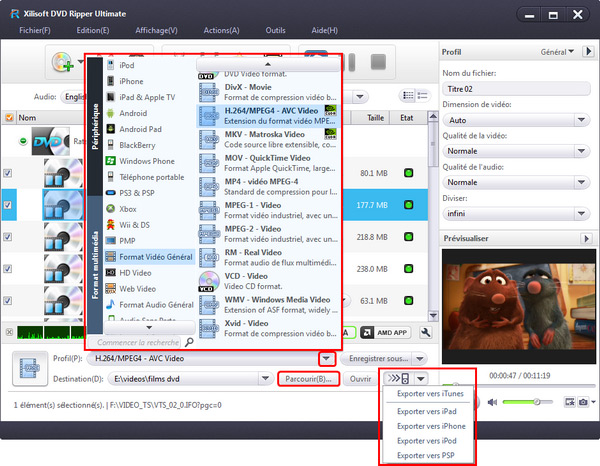Expand the Prévisualiser panel arrow

click(586, 238)
